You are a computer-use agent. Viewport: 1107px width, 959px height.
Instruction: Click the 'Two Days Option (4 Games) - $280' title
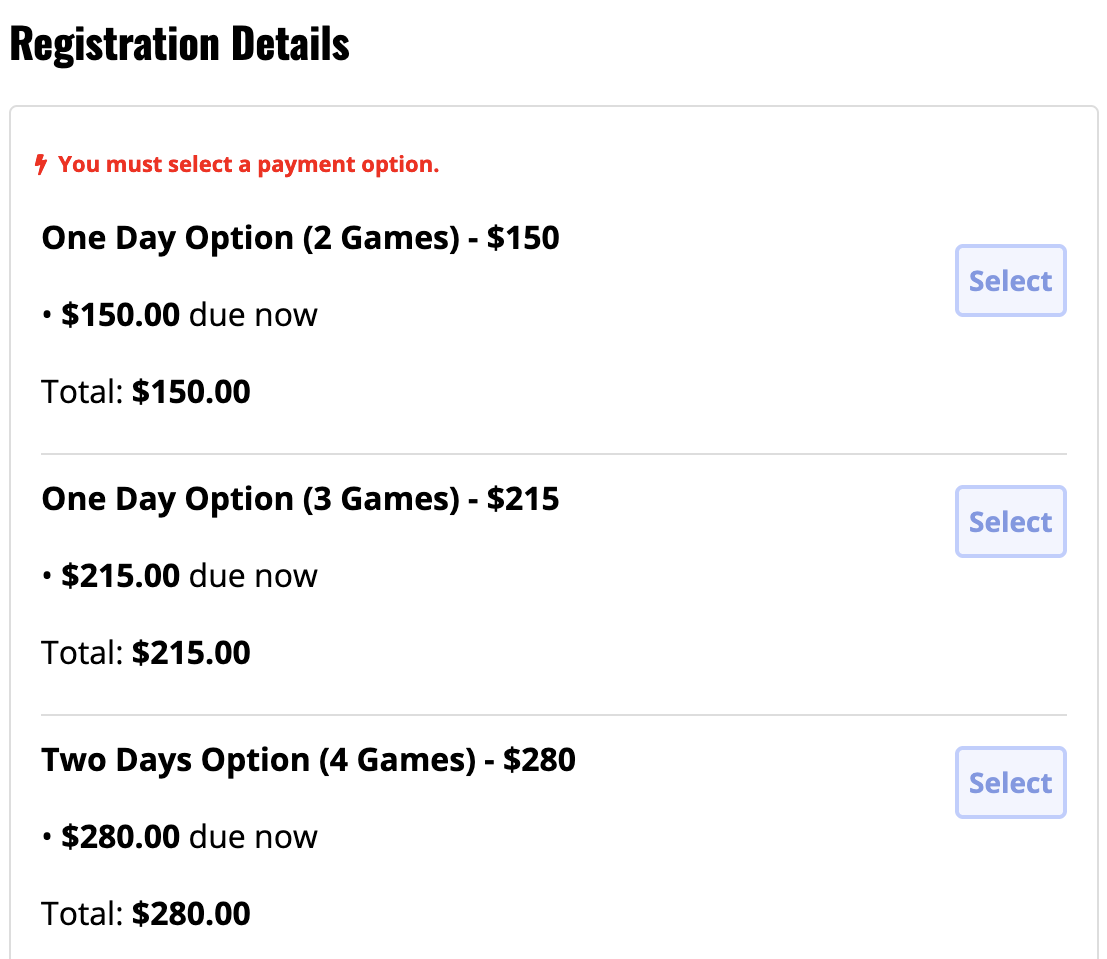(x=308, y=760)
